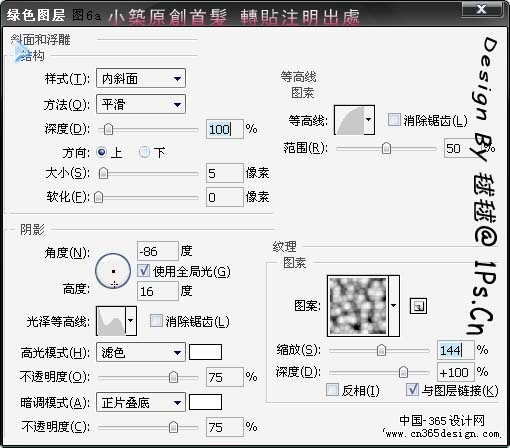510x448 pixels.
Task: Click the shadow mode color swatch
Action: coord(205,402)
